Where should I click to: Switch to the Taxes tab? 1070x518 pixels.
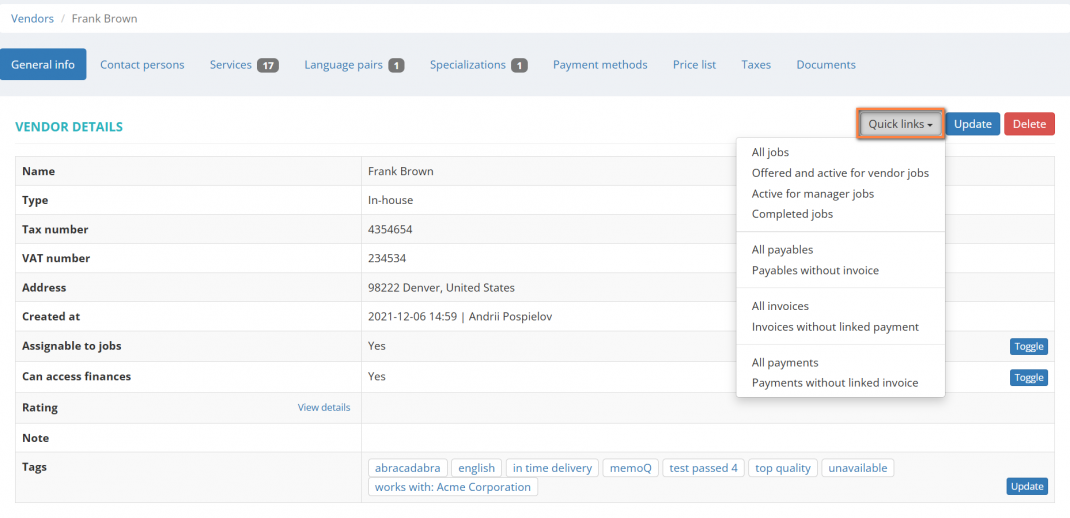756,65
